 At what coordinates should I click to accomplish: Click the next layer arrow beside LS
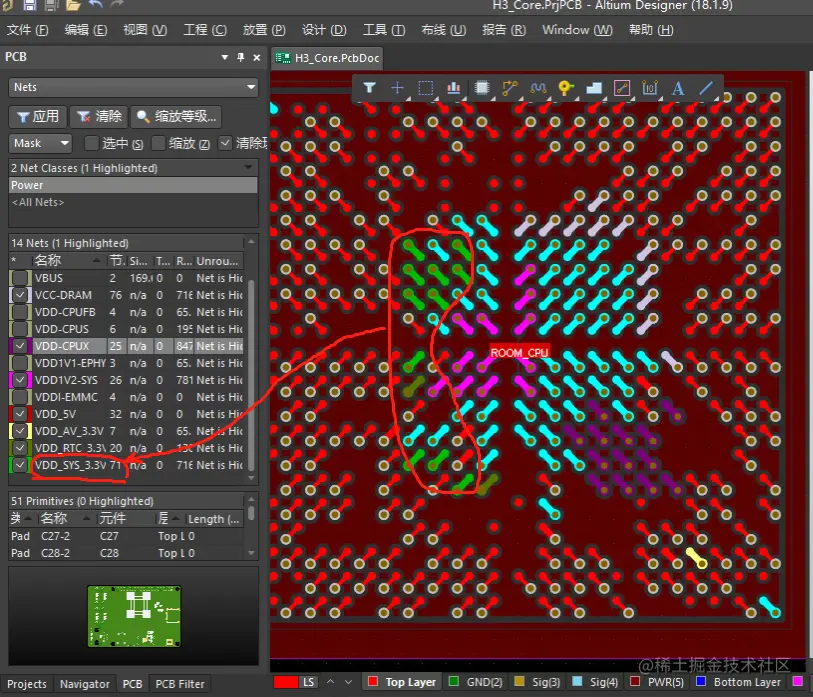click(348, 681)
